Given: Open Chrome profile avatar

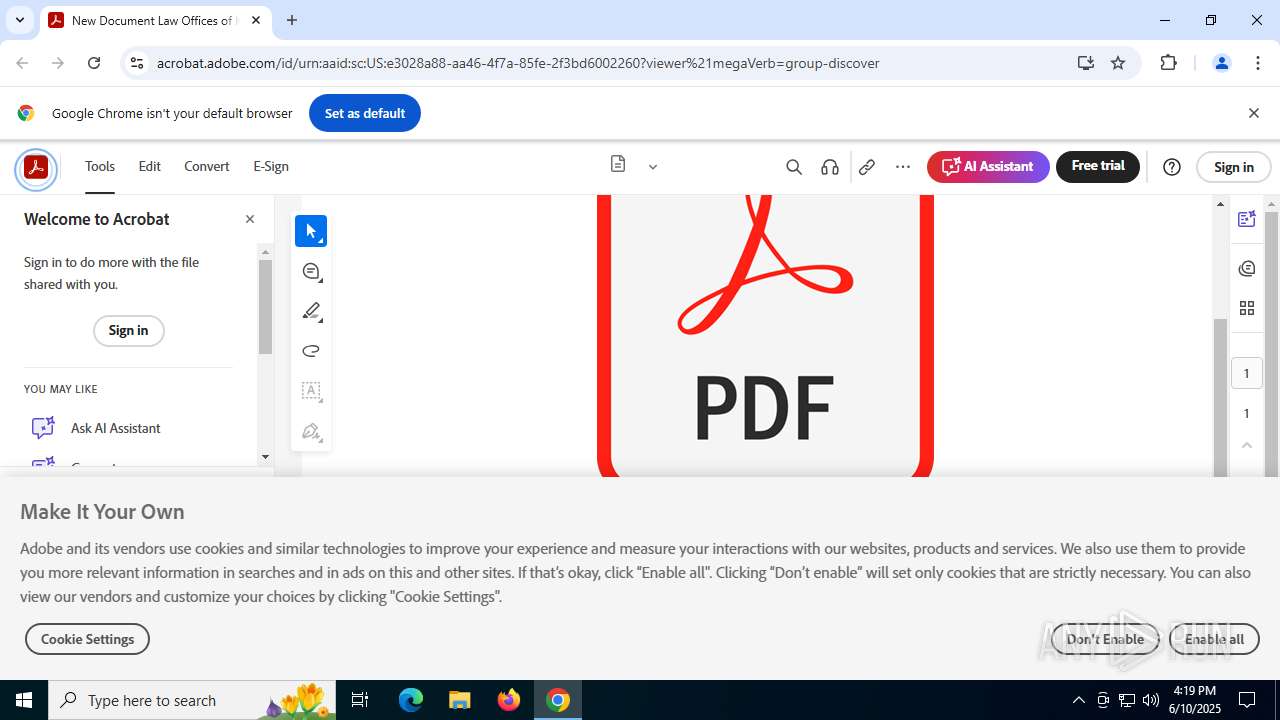Looking at the screenshot, I should [1221, 63].
